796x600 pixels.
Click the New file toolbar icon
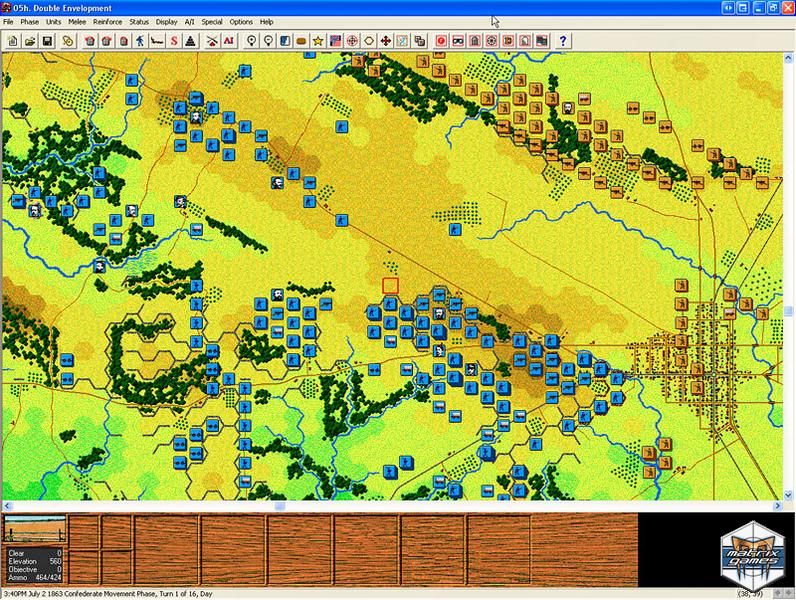[13, 41]
